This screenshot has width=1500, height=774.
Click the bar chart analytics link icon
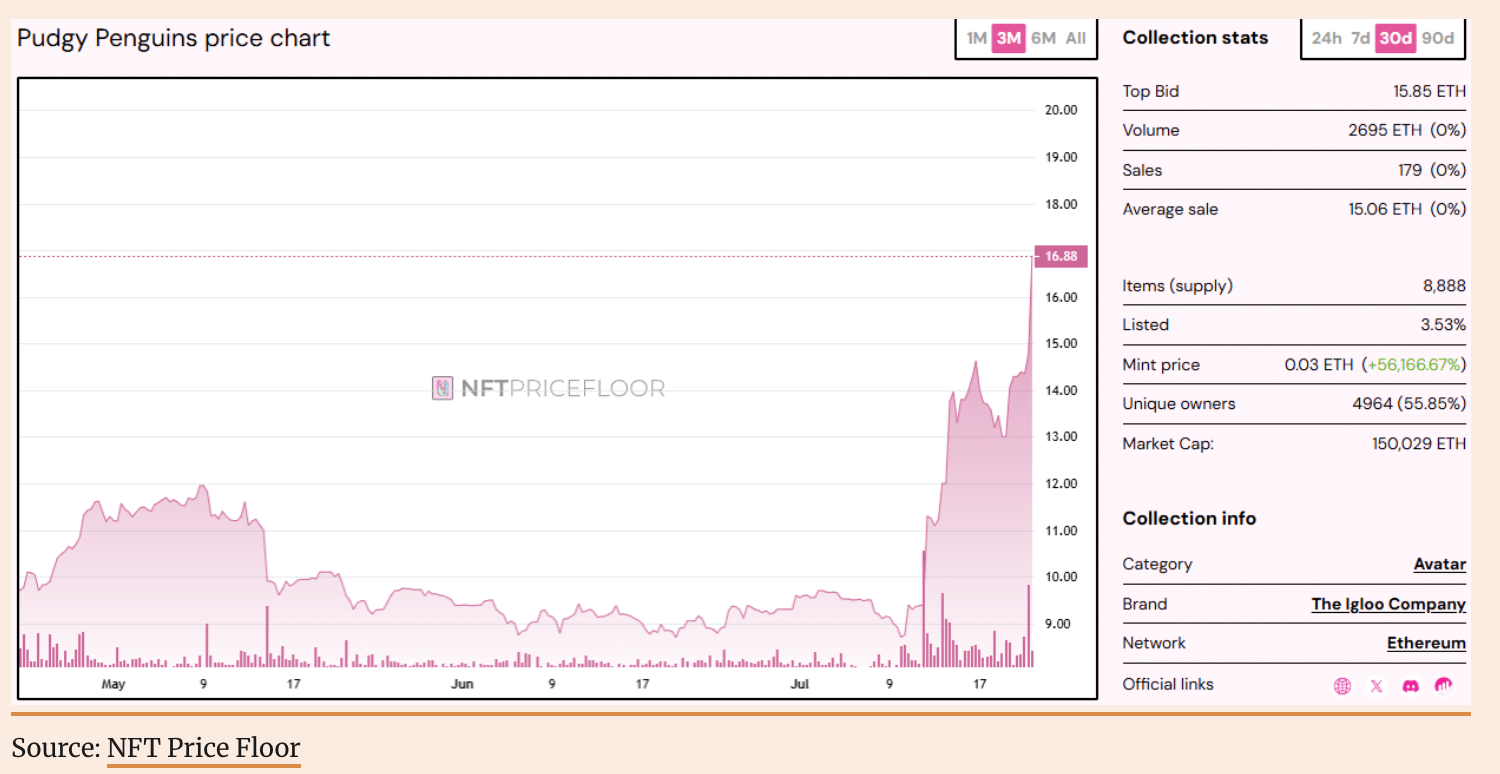click(x=1444, y=685)
